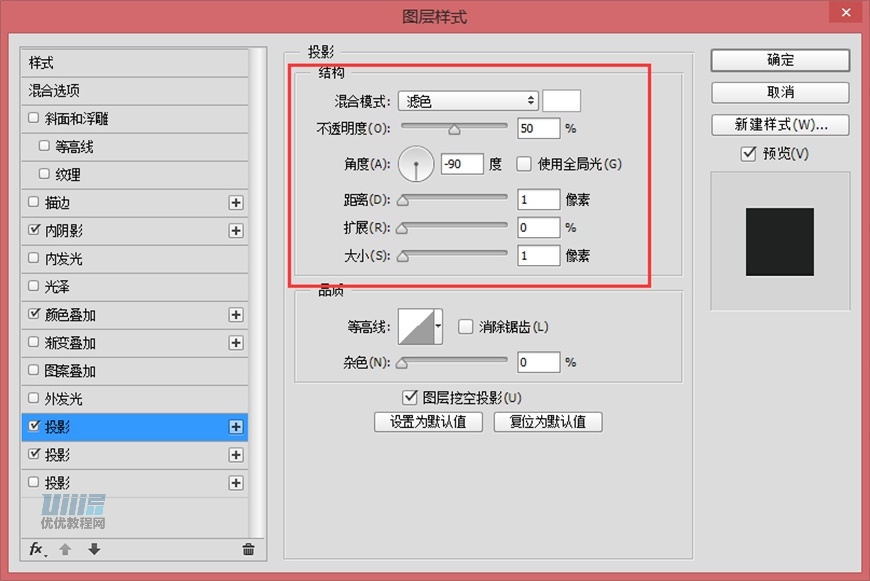Enable the 描边 checkbox
870x581 pixels.
(x=33, y=202)
